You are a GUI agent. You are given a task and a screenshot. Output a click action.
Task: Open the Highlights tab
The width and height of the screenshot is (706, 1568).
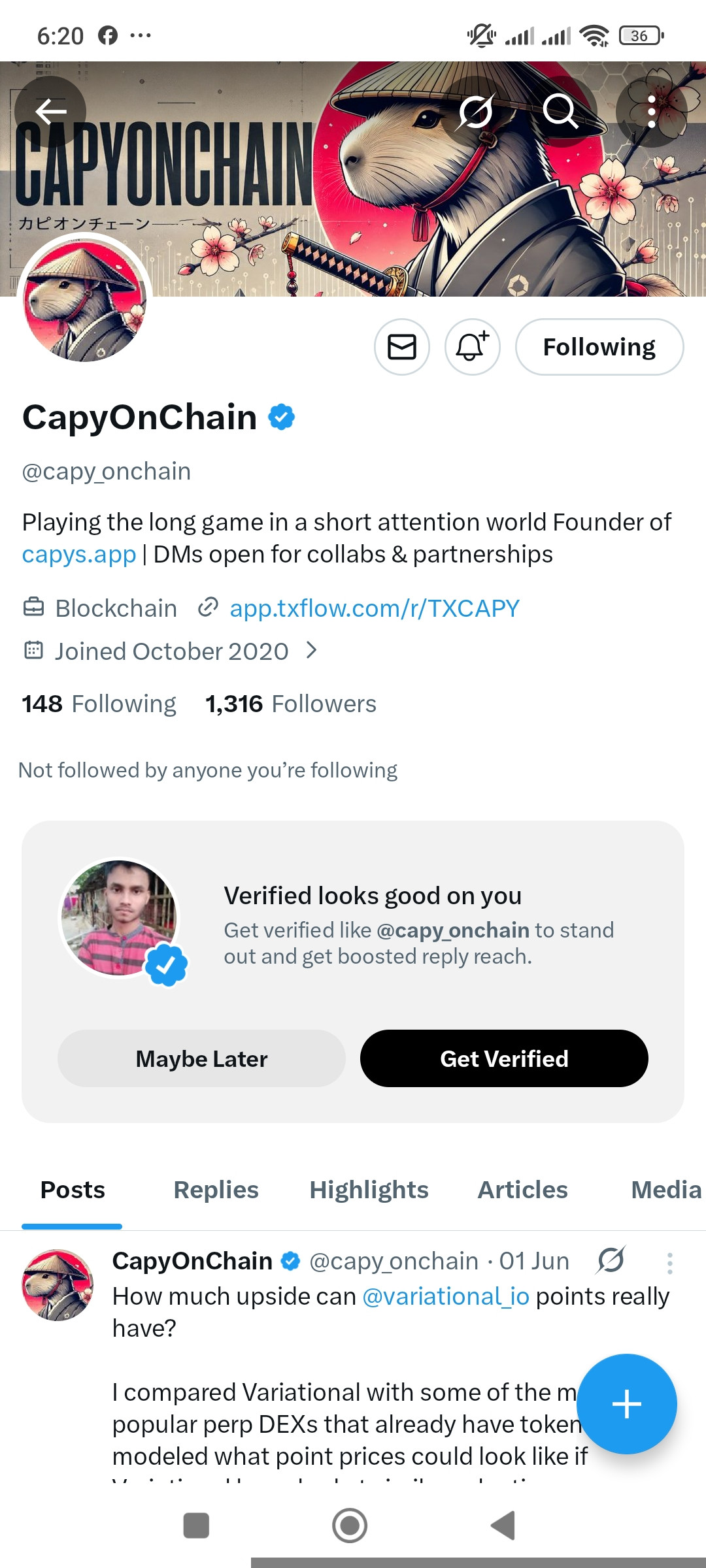[369, 1190]
